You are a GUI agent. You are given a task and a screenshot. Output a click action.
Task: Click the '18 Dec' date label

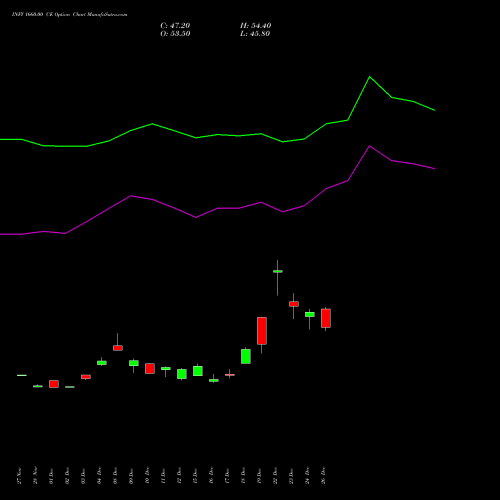coord(243,476)
